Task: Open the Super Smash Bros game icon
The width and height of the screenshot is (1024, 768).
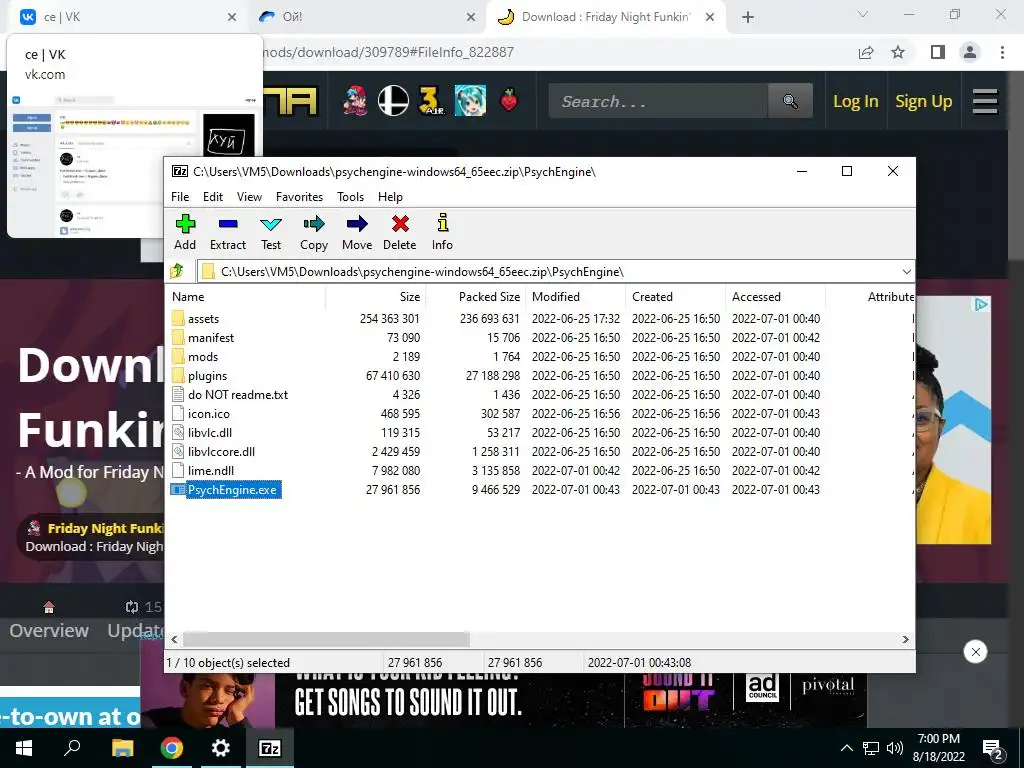Action: [393, 101]
